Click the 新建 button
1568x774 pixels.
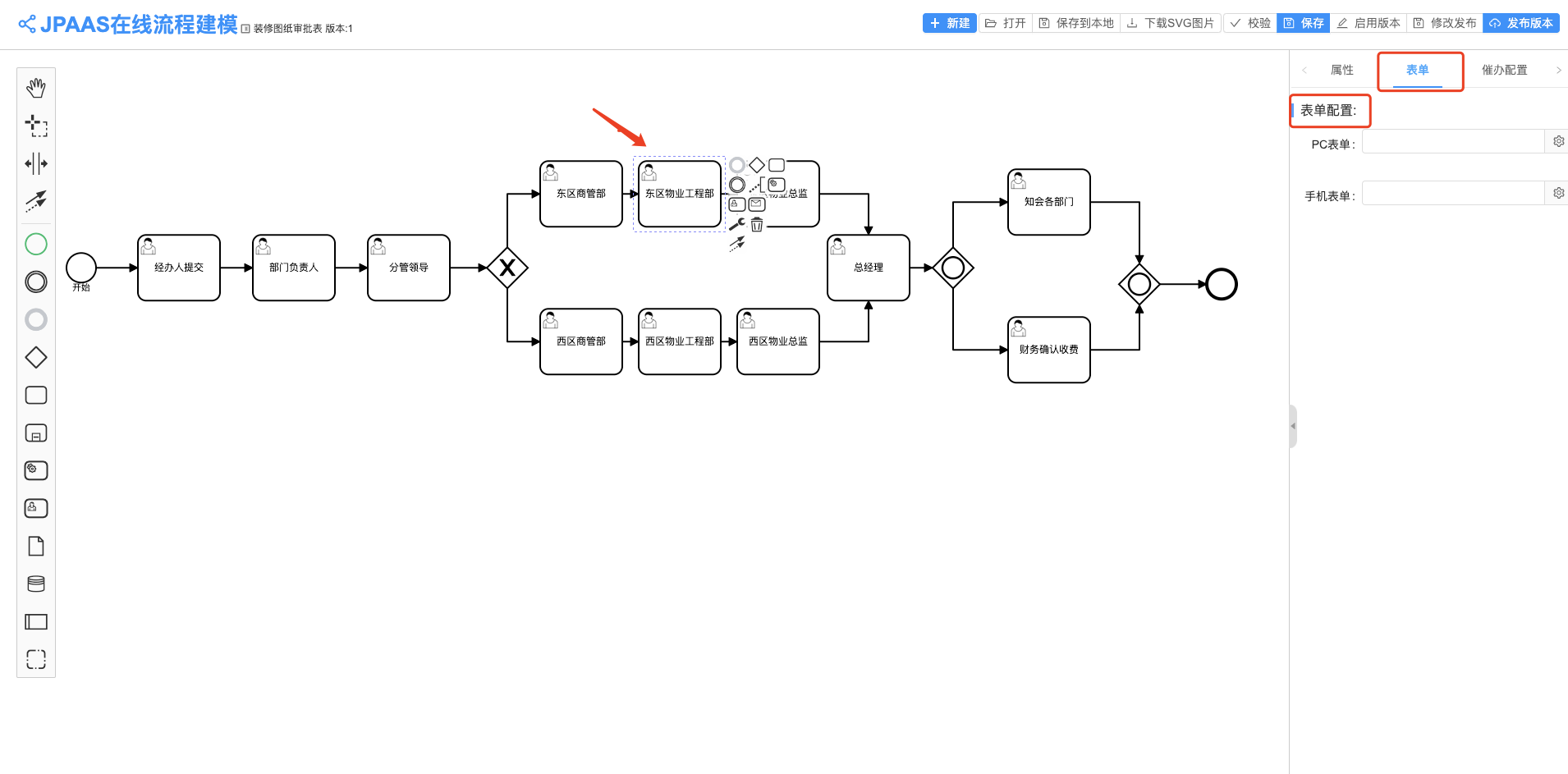click(x=949, y=23)
